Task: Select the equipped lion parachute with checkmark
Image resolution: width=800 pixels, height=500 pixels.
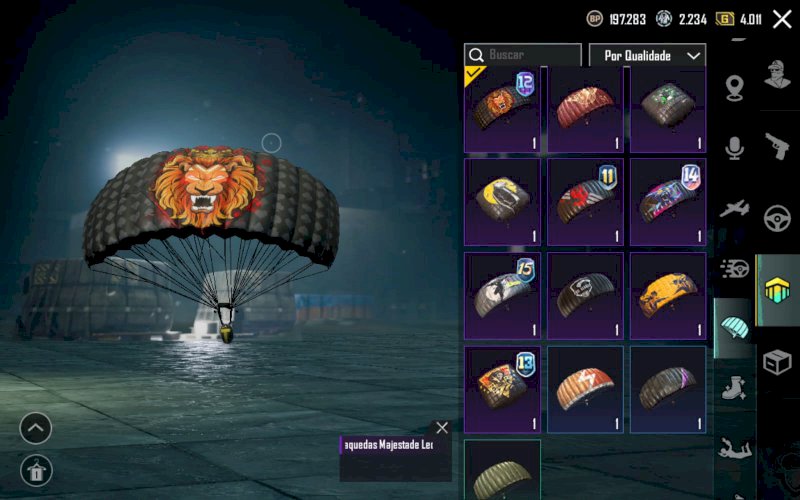Action: click(x=502, y=109)
